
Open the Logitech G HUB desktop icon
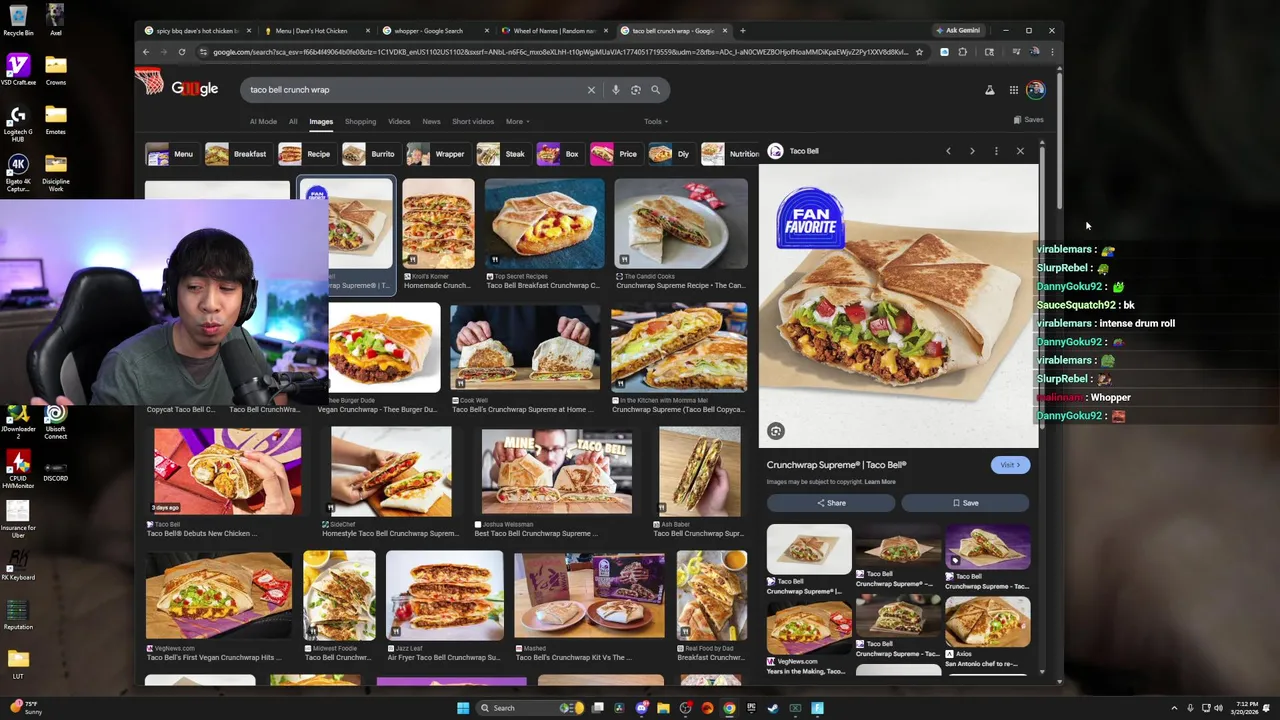[x=18, y=123]
